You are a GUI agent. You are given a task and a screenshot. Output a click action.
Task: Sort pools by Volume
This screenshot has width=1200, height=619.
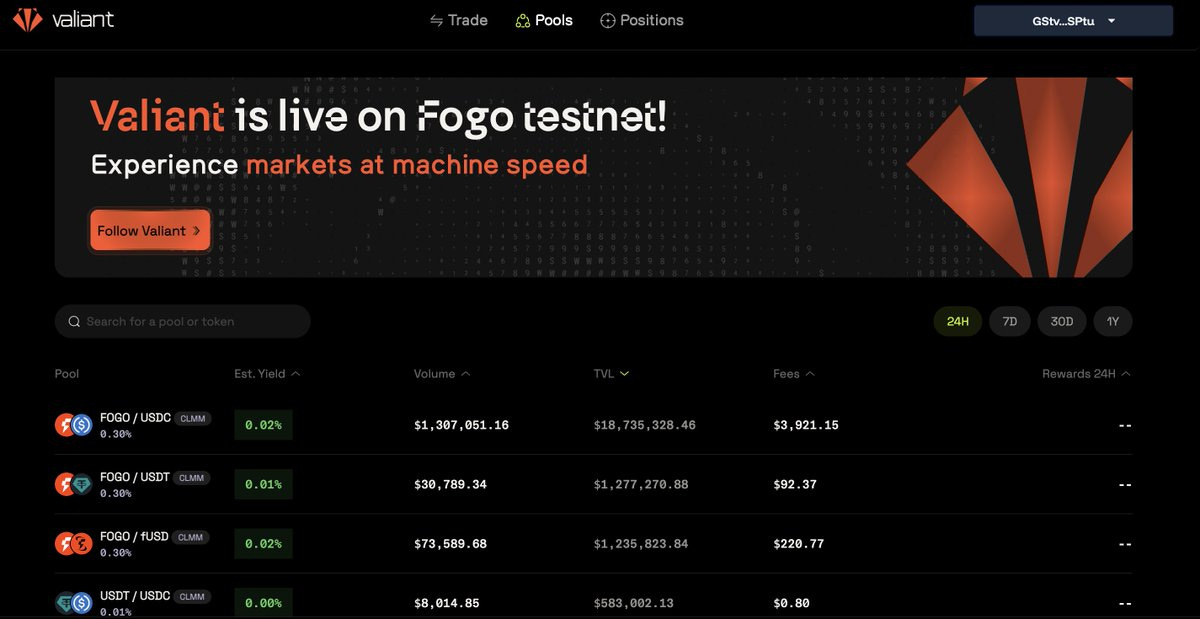(442, 374)
